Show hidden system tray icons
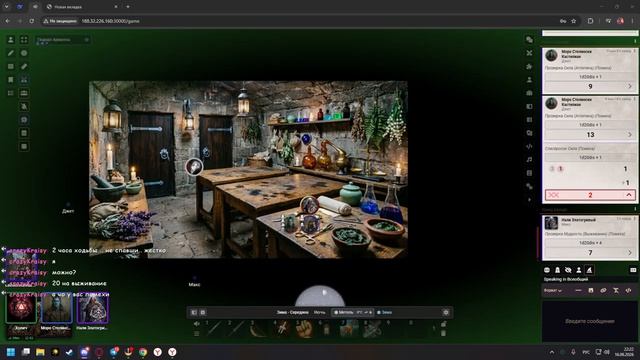This screenshot has width=640, height=360. tap(552, 352)
